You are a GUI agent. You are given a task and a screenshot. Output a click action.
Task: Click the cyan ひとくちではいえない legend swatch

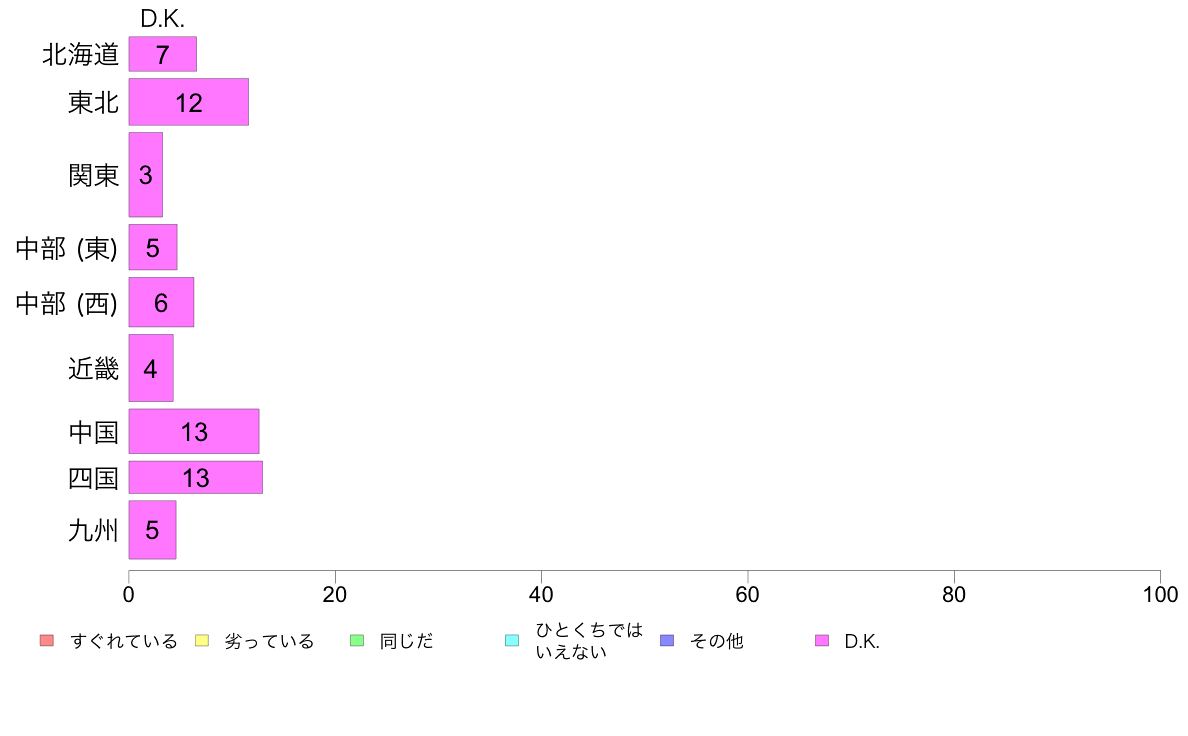(512, 640)
